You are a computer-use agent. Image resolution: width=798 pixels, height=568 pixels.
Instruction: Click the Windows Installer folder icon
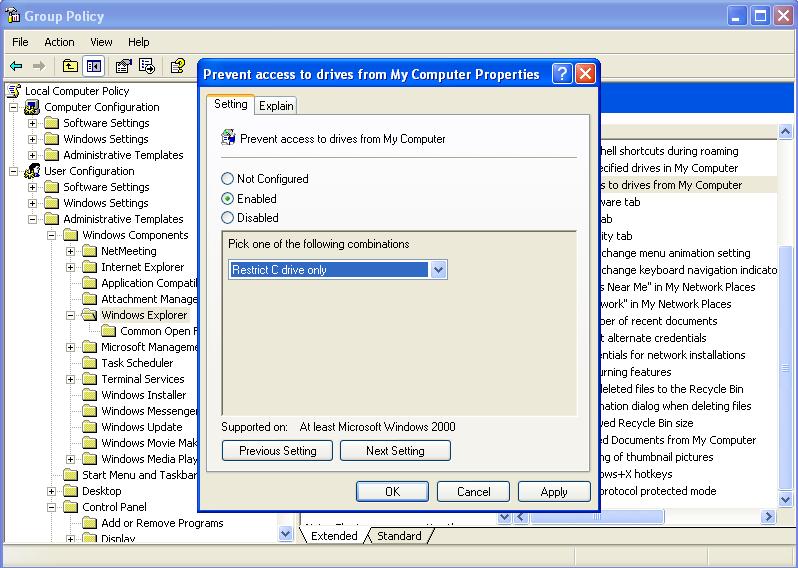click(x=90, y=395)
